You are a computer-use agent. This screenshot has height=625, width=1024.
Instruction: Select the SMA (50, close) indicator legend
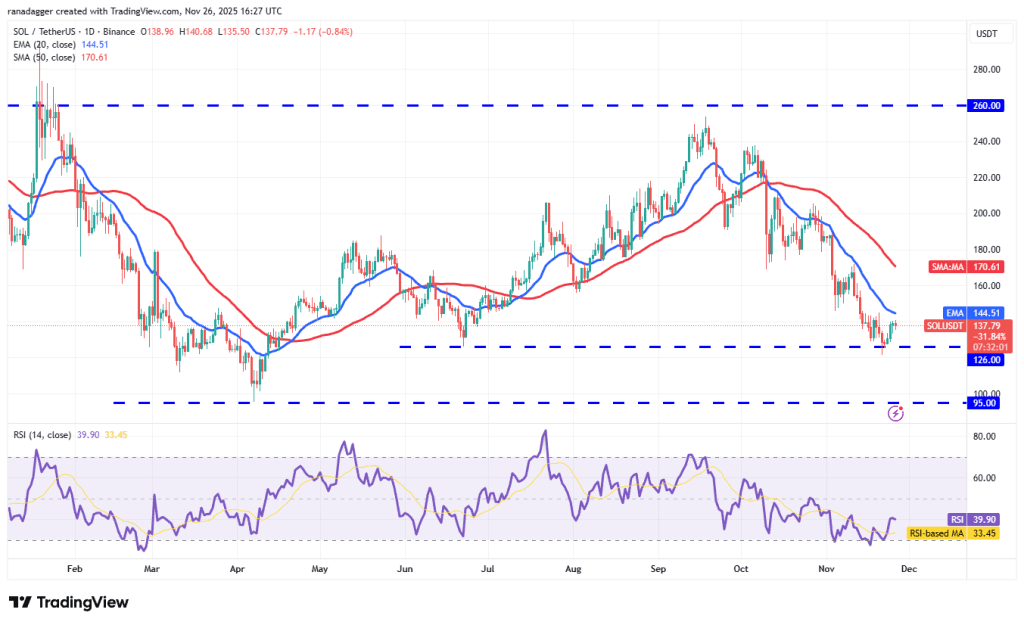point(45,57)
